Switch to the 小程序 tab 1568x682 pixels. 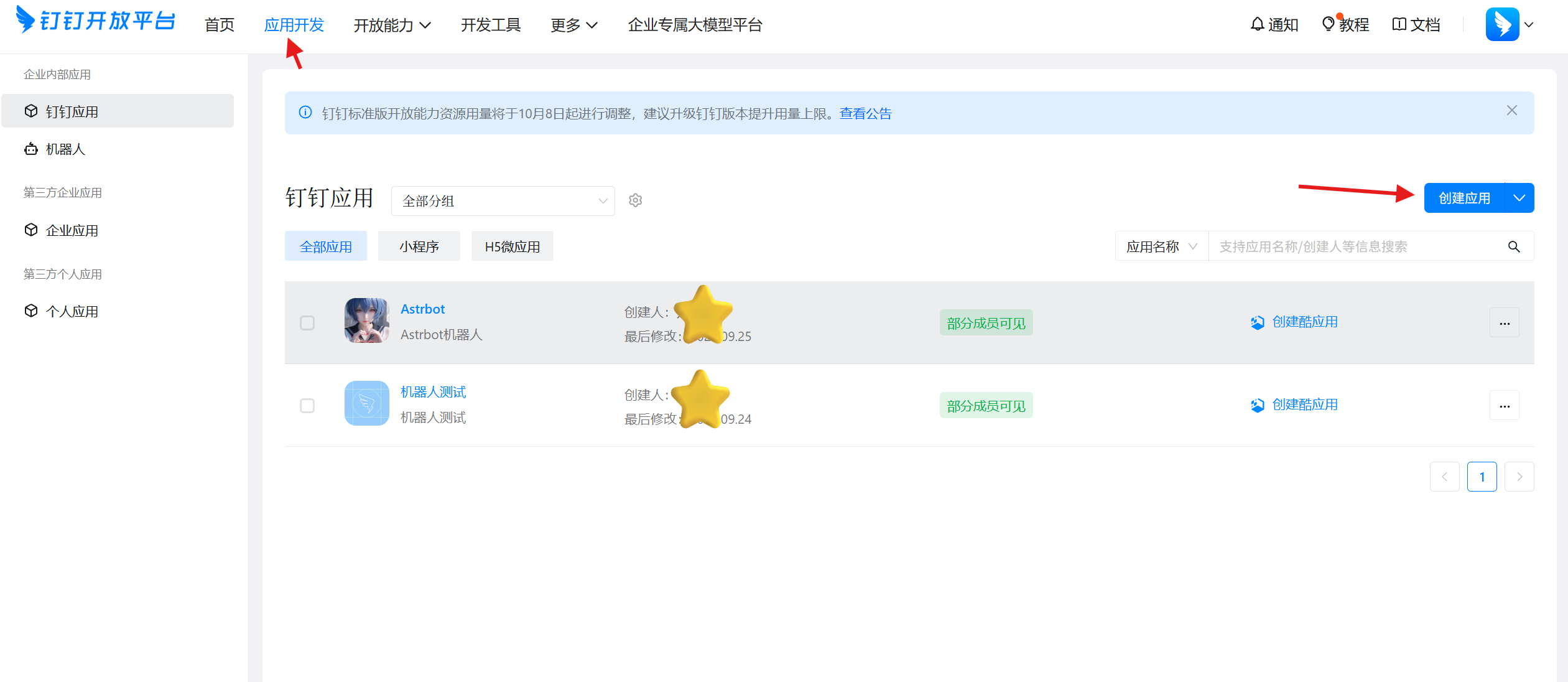coord(419,246)
